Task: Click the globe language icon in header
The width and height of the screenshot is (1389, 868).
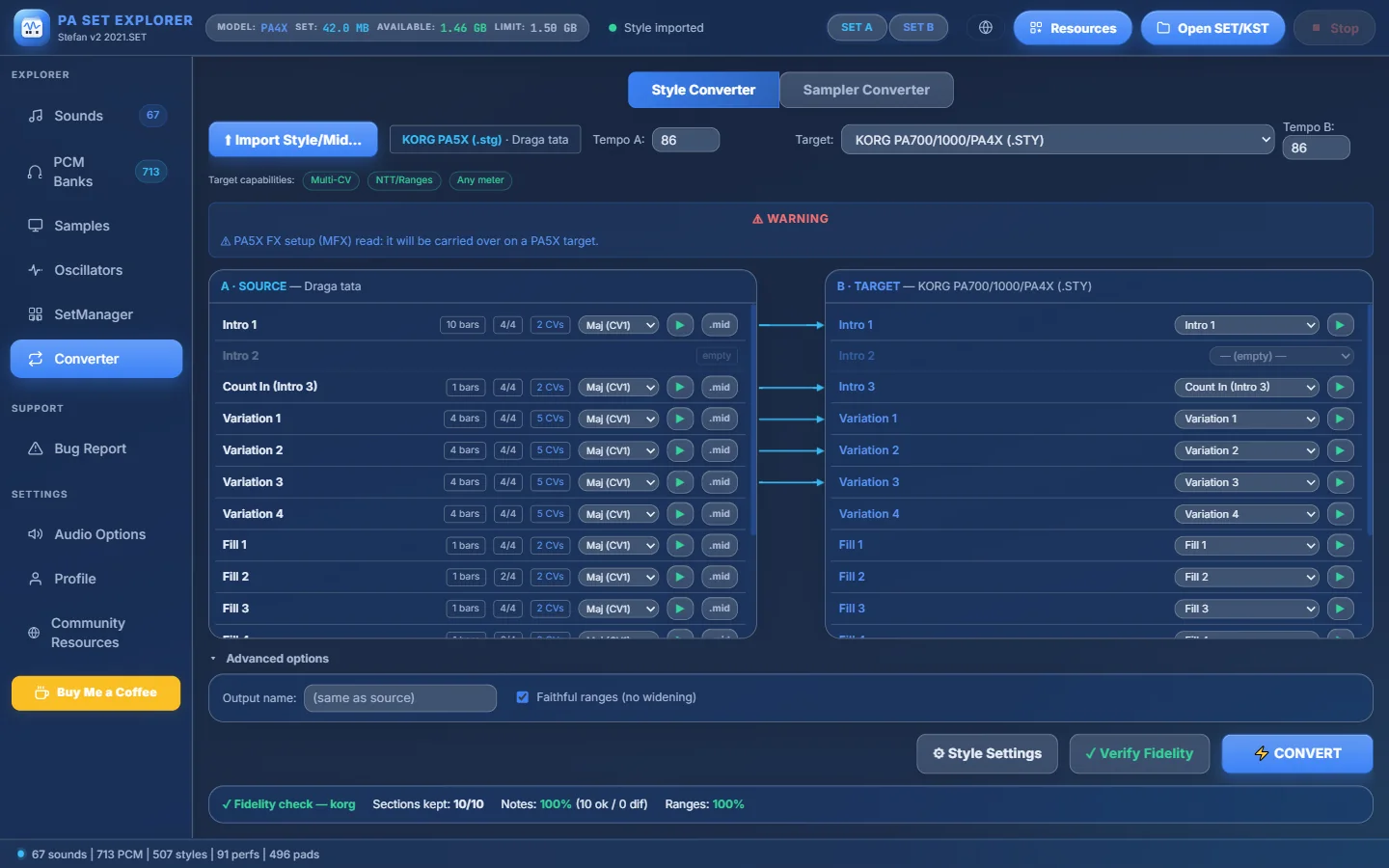Action: 985,28
